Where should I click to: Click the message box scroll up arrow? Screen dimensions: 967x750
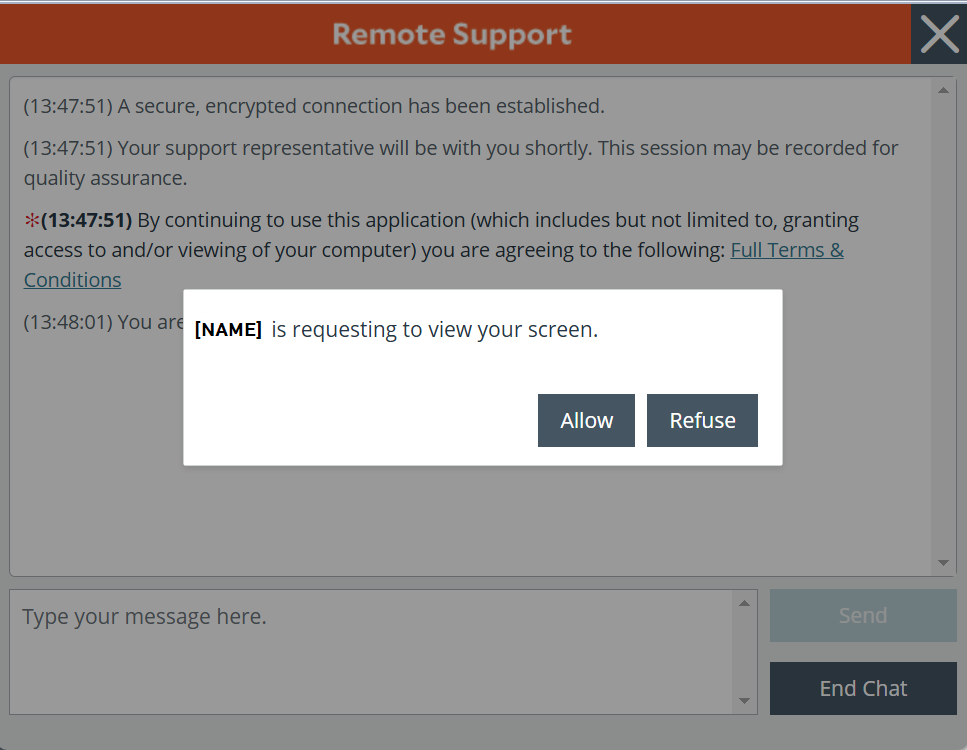point(744,603)
